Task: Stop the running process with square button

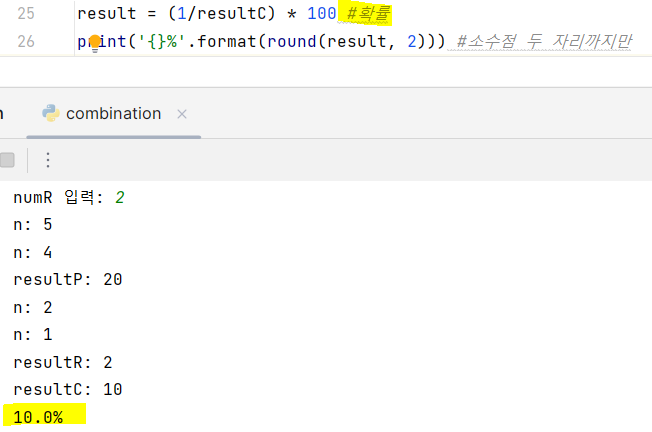Action: tap(7, 160)
